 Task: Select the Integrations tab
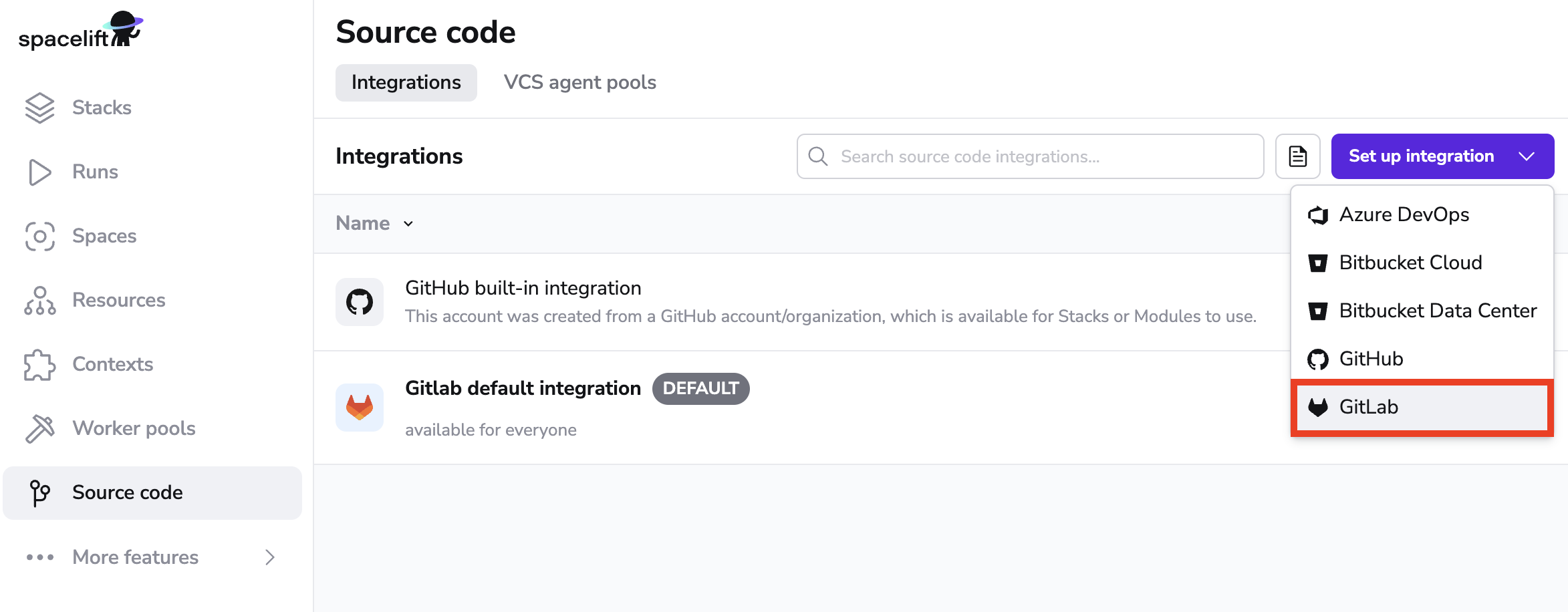tap(406, 82)
